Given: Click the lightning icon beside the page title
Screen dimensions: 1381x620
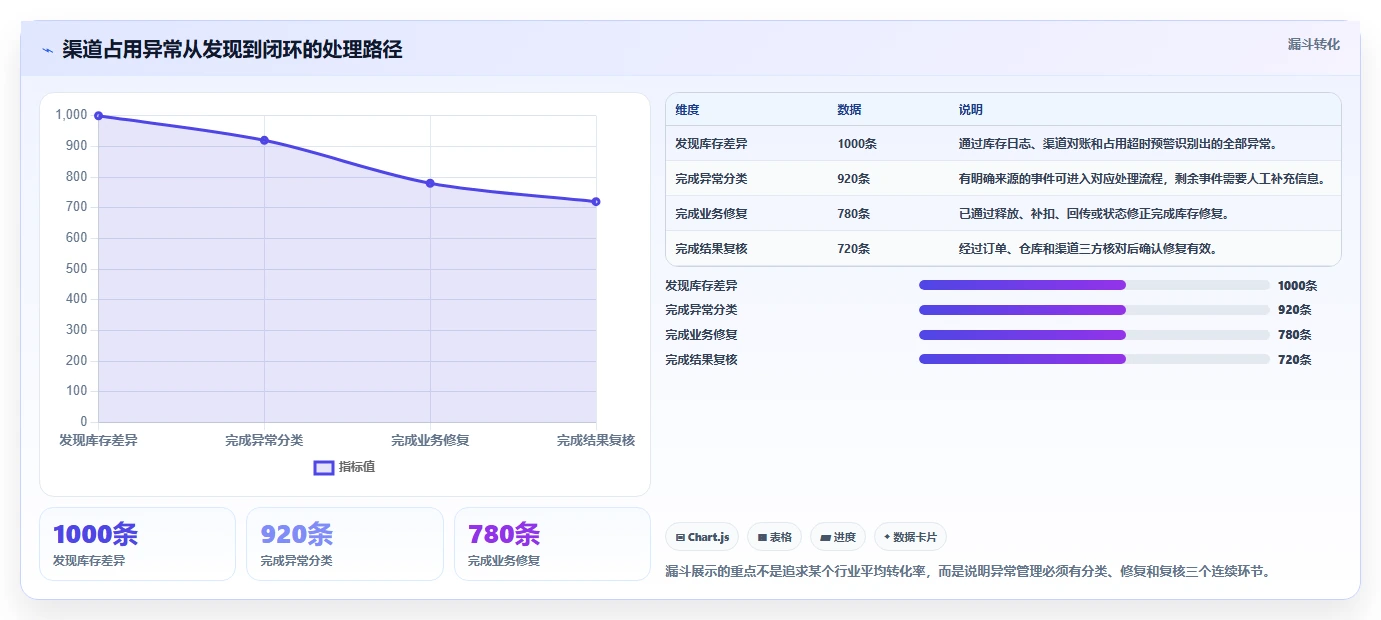Looking at the screenshot, I should point(47,50).
